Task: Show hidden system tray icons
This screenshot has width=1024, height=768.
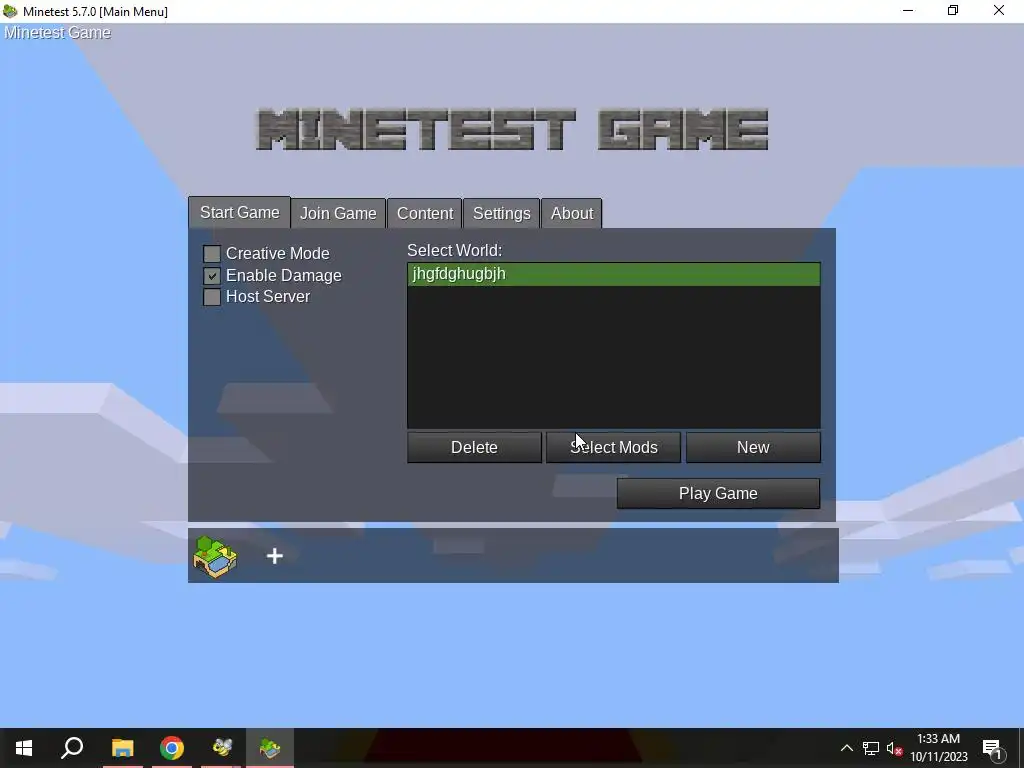Action: point(846,748)
